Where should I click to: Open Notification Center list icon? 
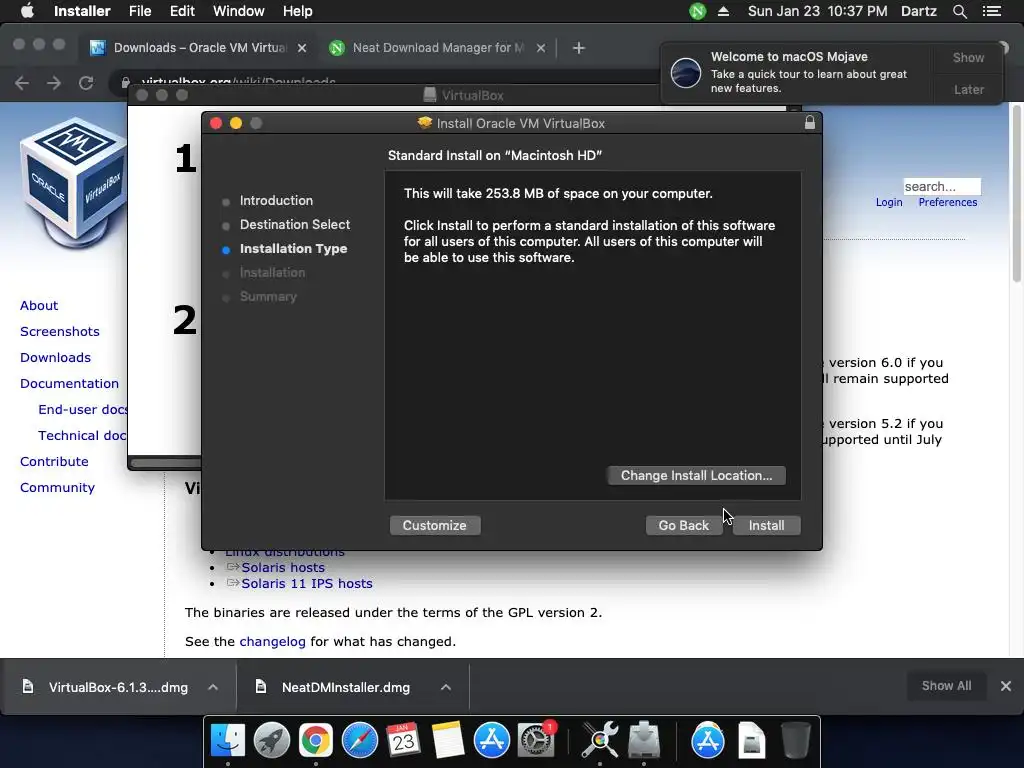992,11
